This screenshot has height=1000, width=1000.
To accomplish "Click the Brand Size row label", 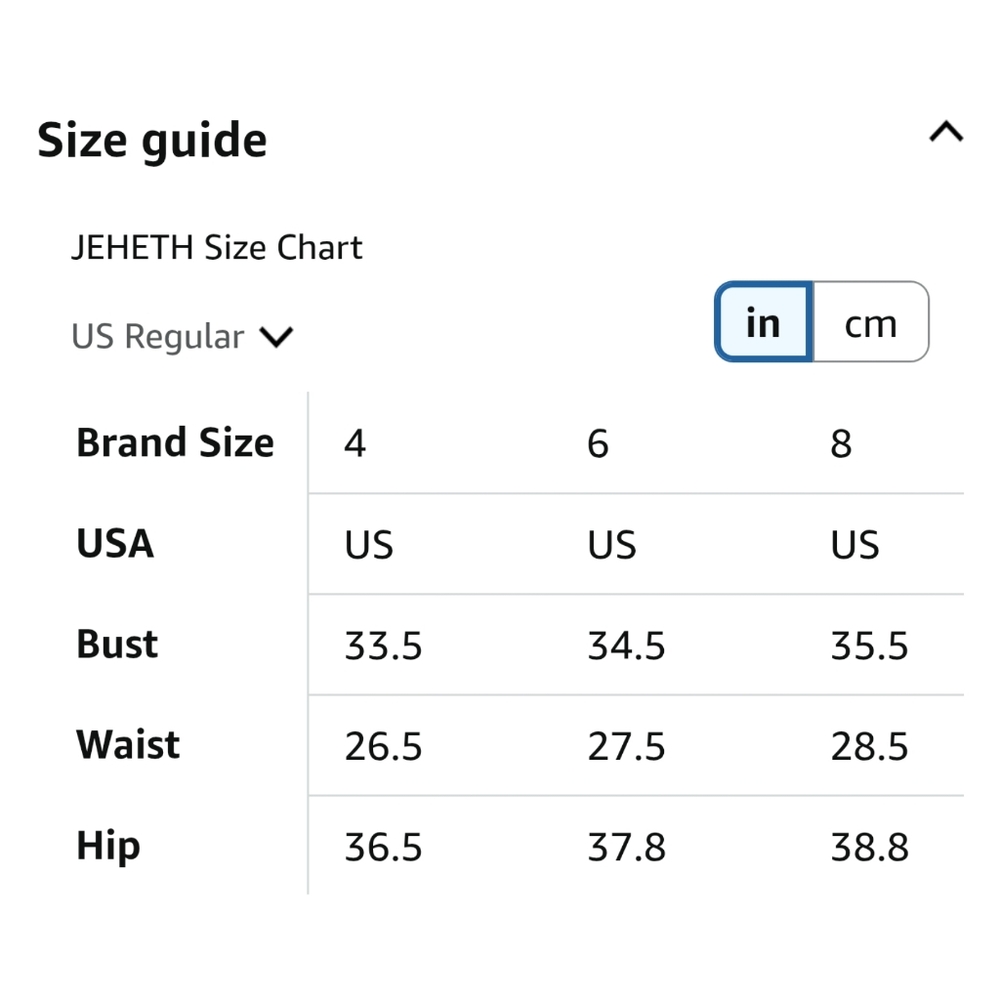I will (x=175, y=443).
